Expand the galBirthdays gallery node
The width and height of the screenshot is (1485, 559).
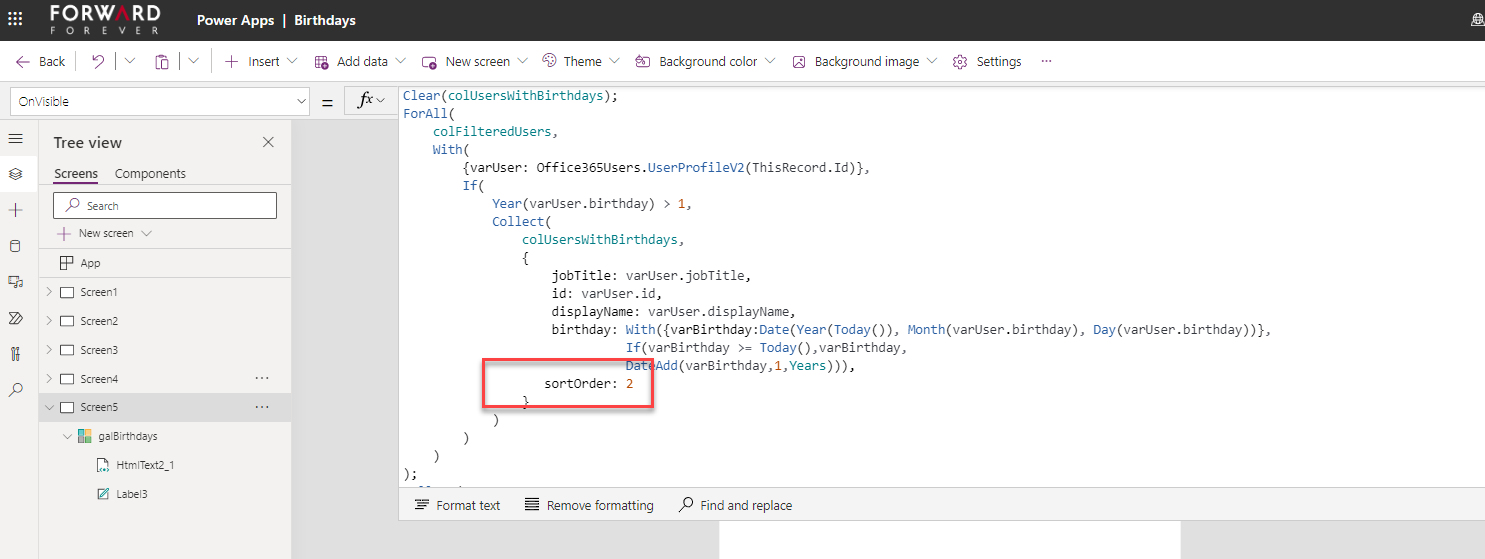click(x=67, y=436)
